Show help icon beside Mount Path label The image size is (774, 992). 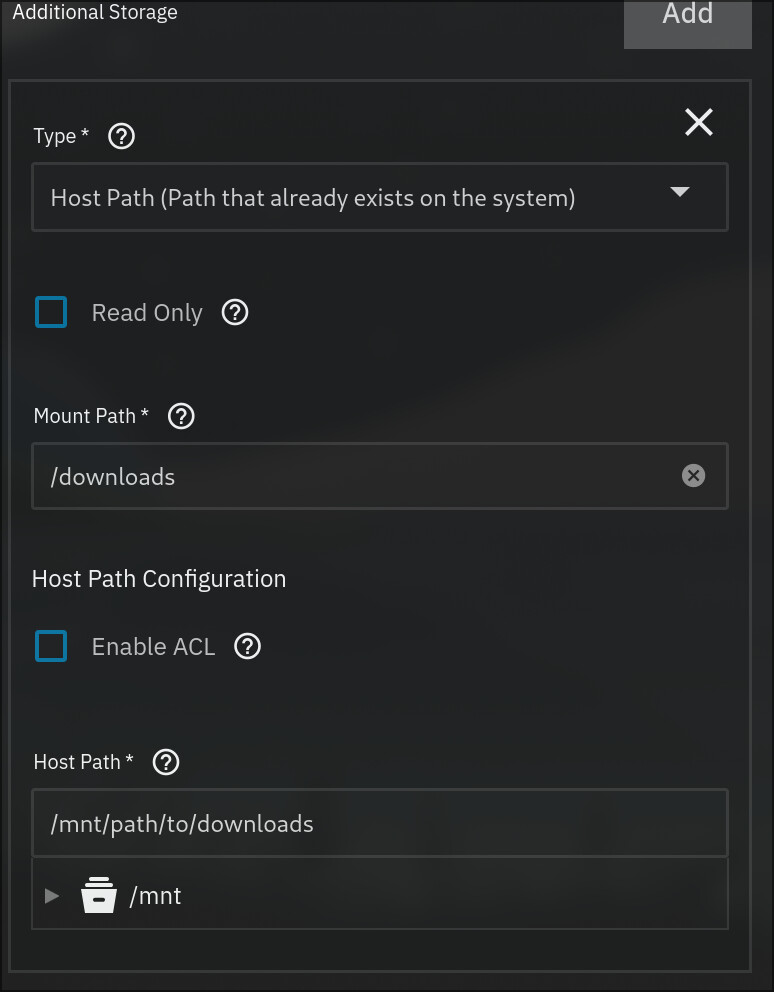[181, 416]
